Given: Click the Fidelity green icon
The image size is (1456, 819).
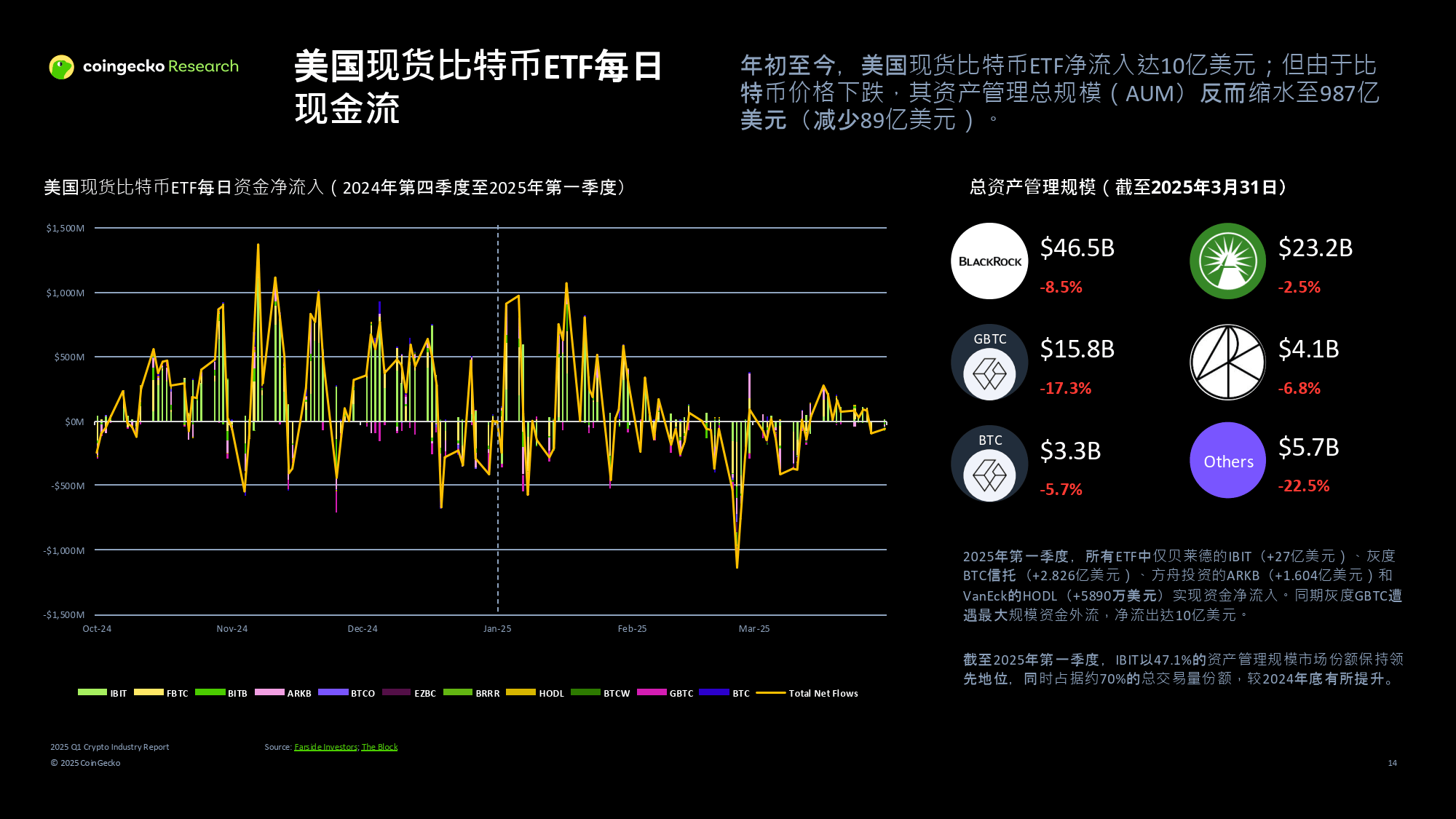Looking at the screenshot, I should coord(1227,261).
